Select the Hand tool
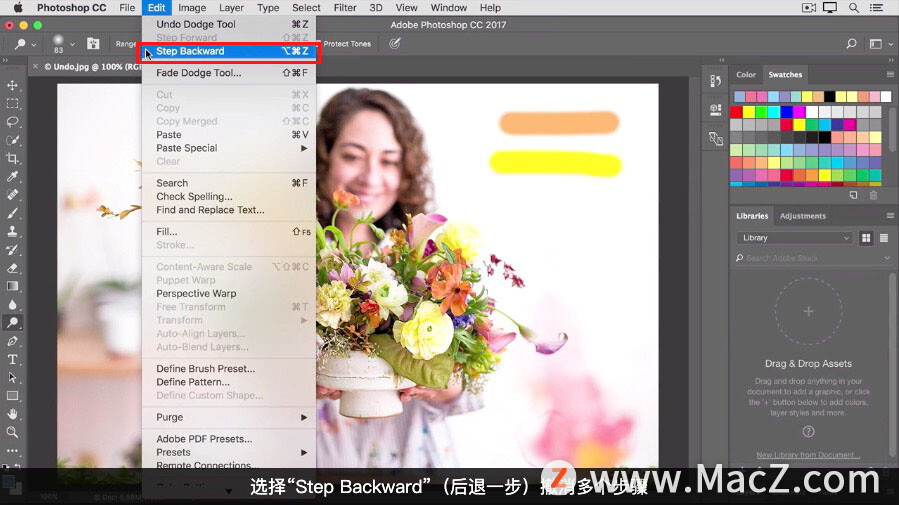899x505 pixels. [12, 414]
